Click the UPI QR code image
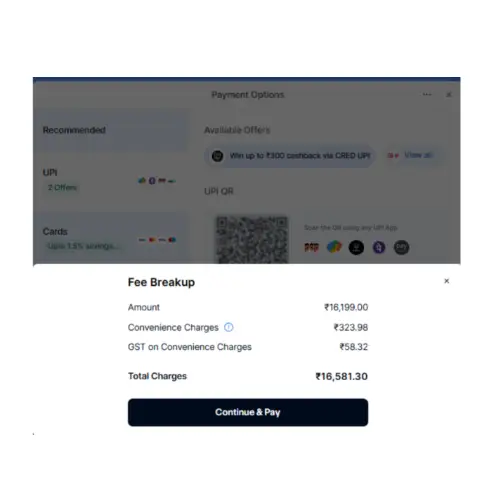The image size is (500, 500). pyautogui.click(x=252, y=240)
